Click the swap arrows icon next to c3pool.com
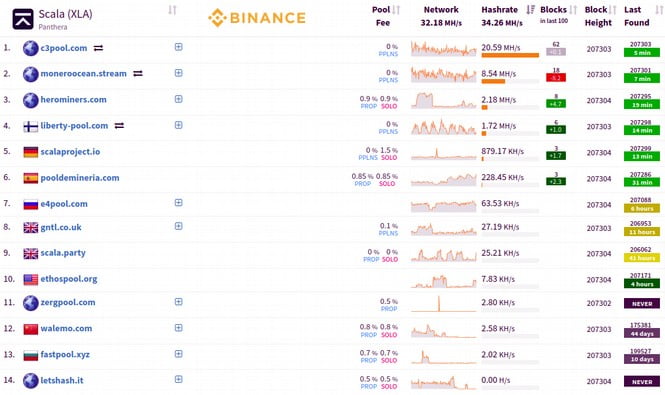Viewport: 665px width, 395px height. click(98, 48)
